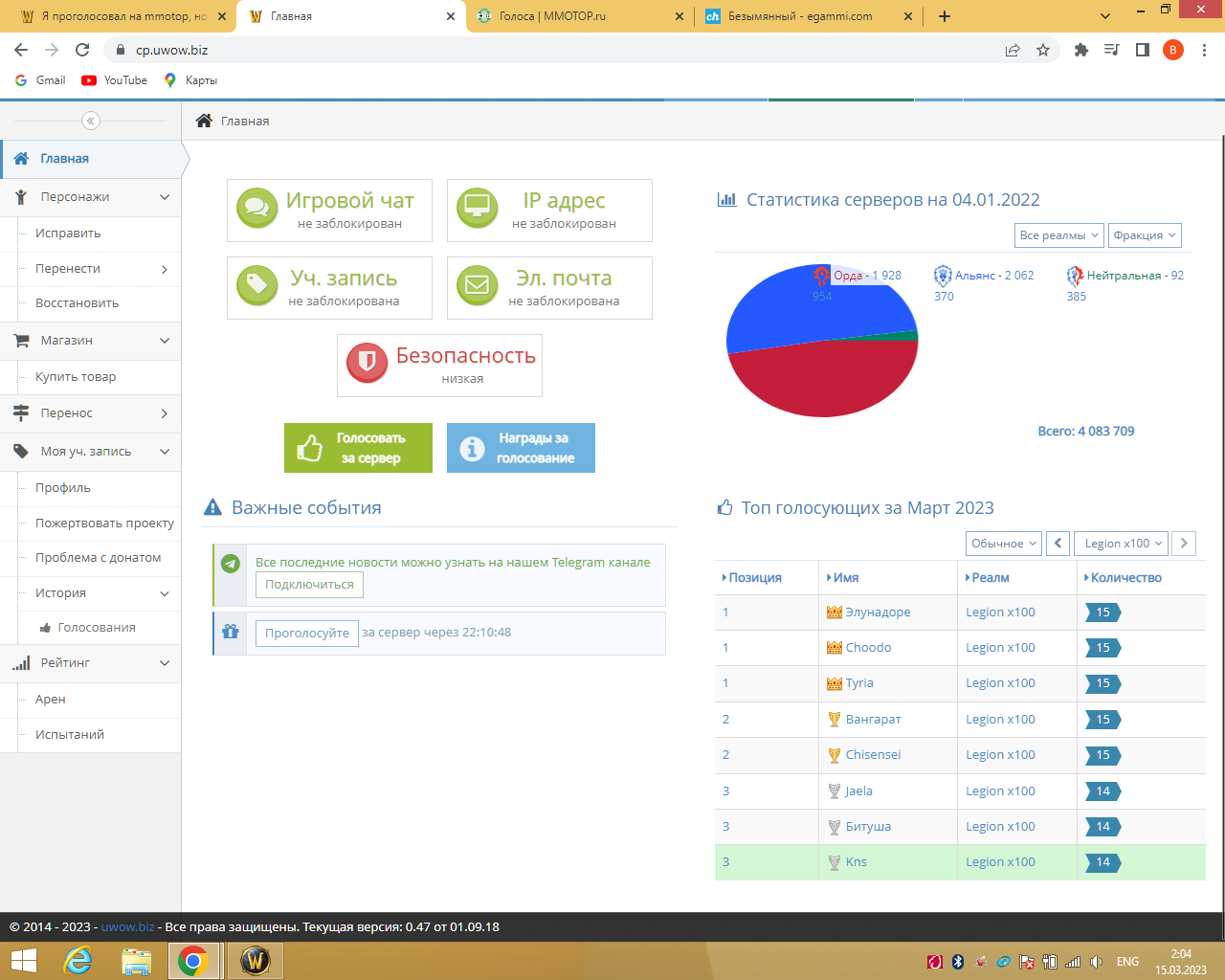Open a new Chrome tab

(x=945, y=16)
